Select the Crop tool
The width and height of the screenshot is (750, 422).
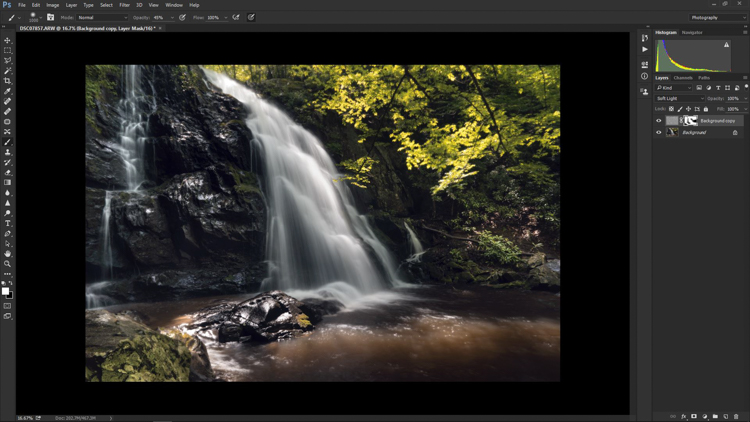pos(7,81)
